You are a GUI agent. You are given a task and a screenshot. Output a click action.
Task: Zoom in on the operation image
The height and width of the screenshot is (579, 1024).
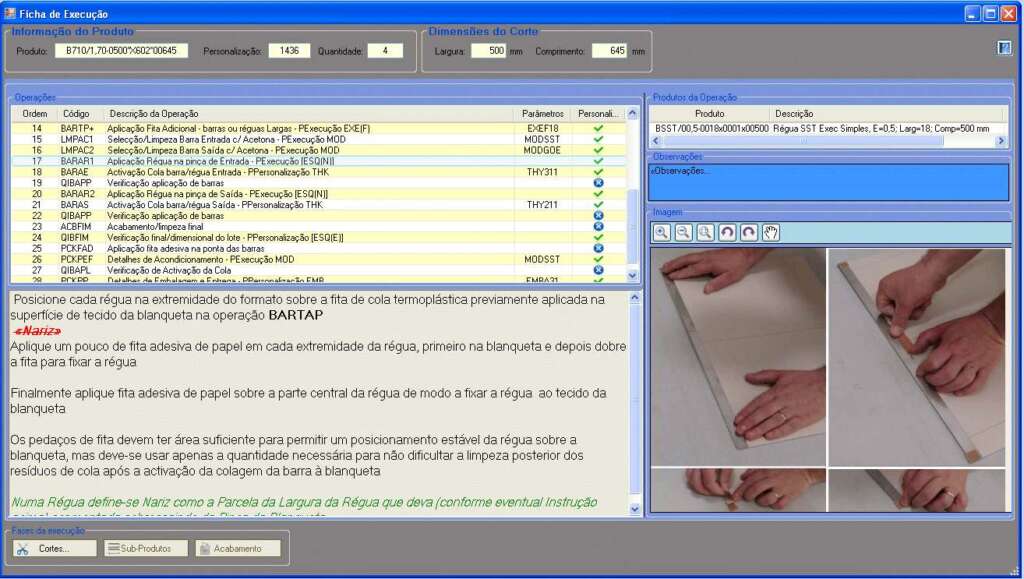coord(662,232)
